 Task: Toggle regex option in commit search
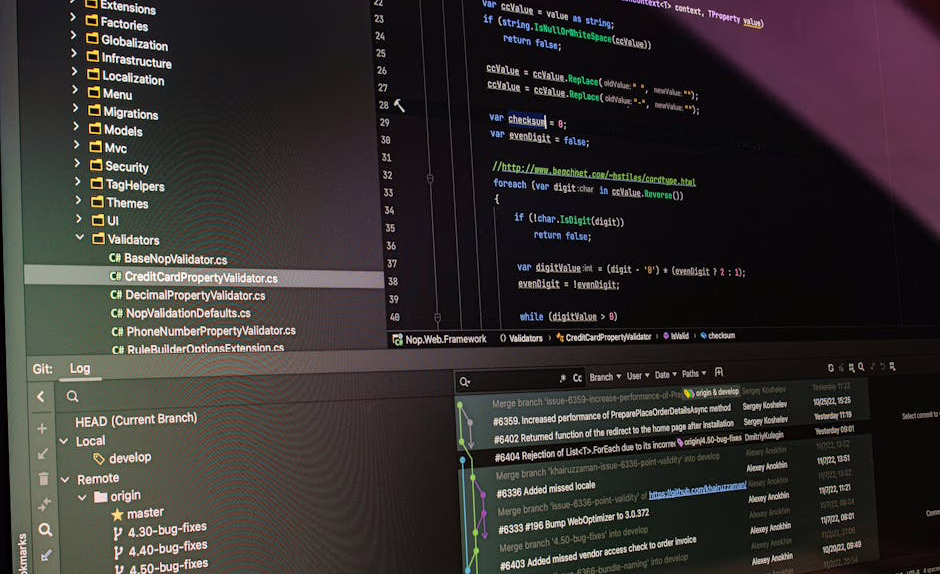point(563,379)
